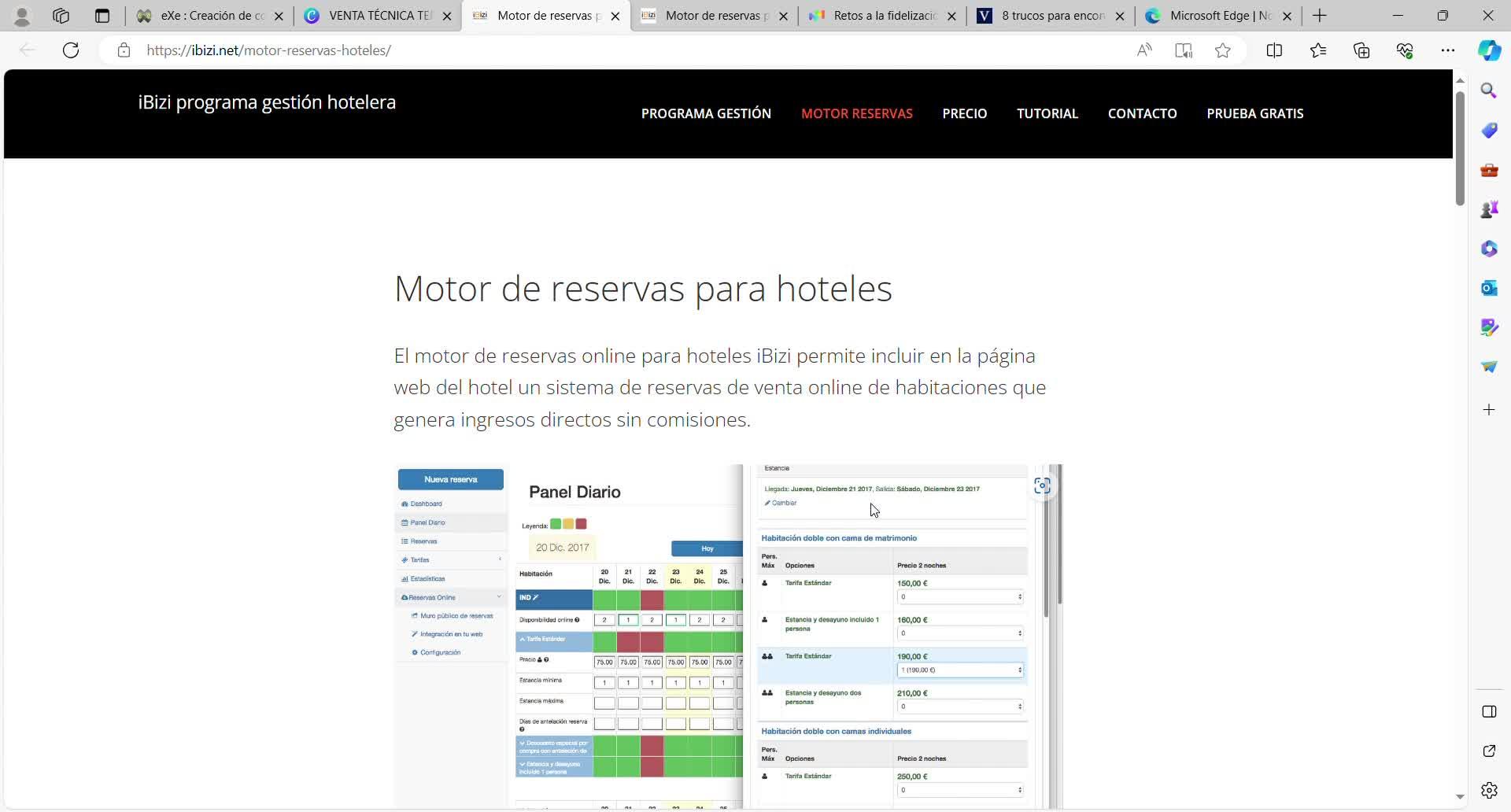Go to PROGRAMA GESTIÓN page

(x=706, y=113)
